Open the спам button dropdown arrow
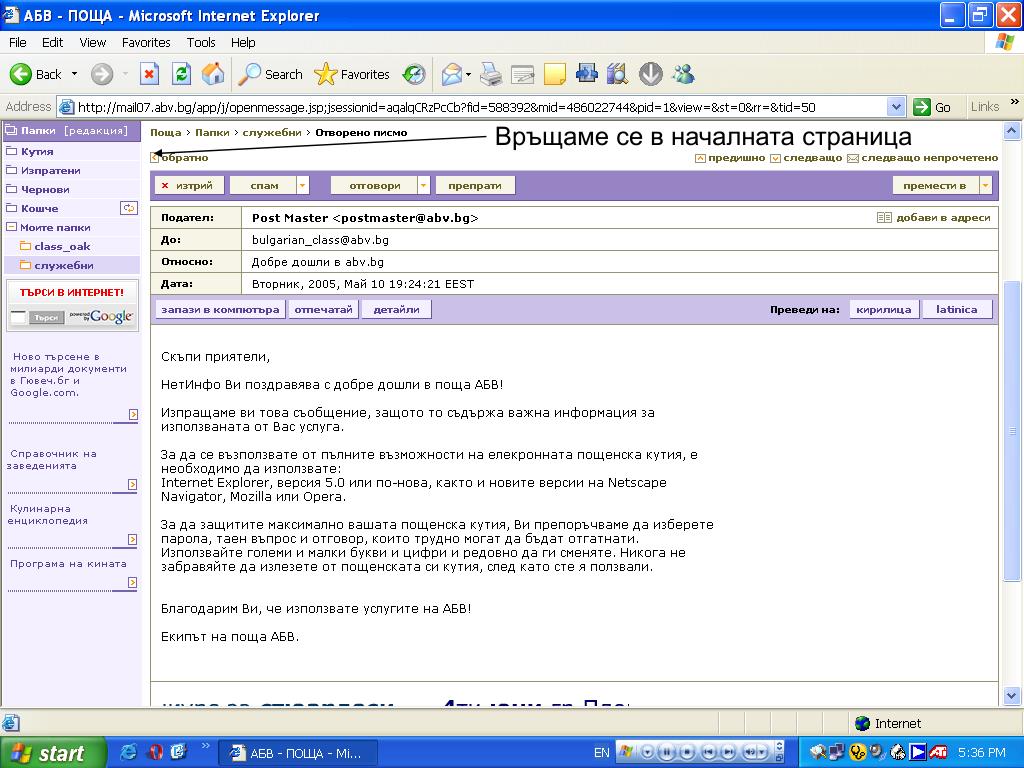1024x768 pixels. click(x=302, y=185)
